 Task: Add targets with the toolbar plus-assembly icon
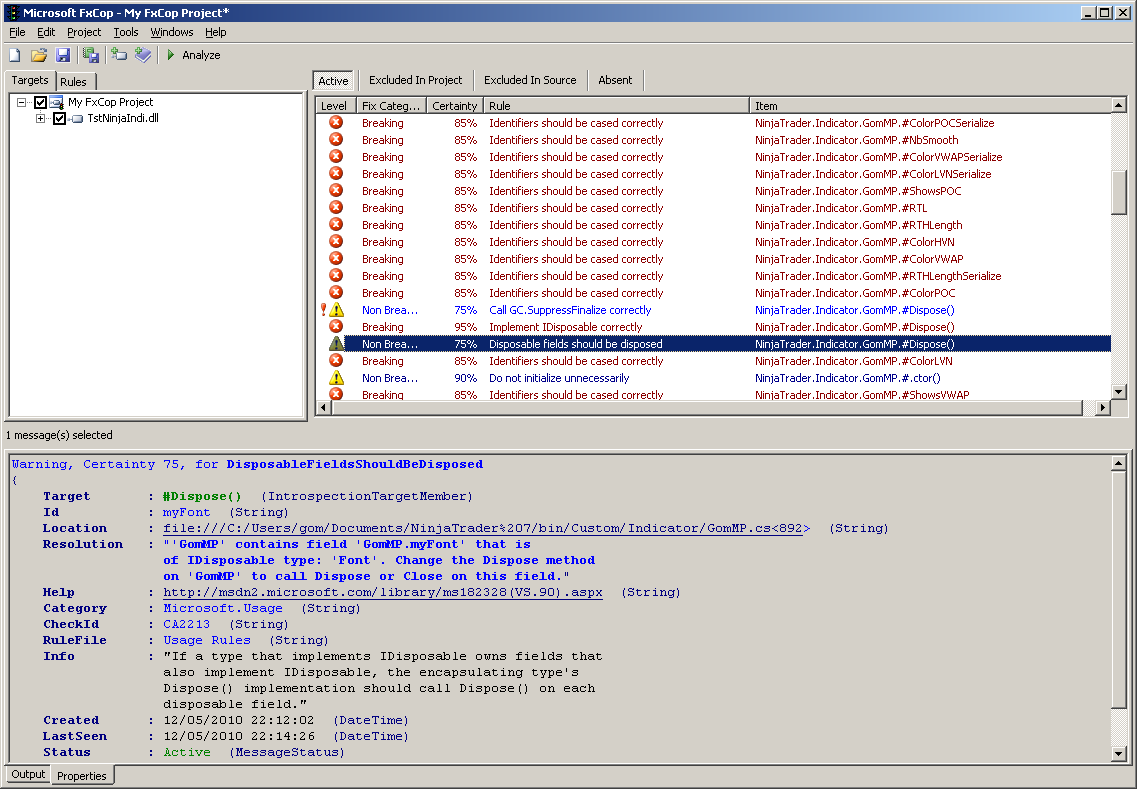(x=119, y=55)
